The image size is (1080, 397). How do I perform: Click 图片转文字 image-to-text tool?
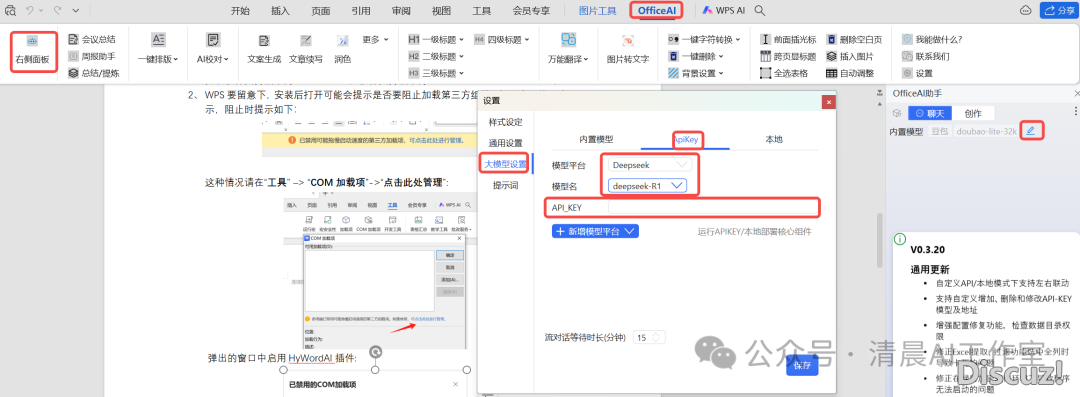coord(627,48)
